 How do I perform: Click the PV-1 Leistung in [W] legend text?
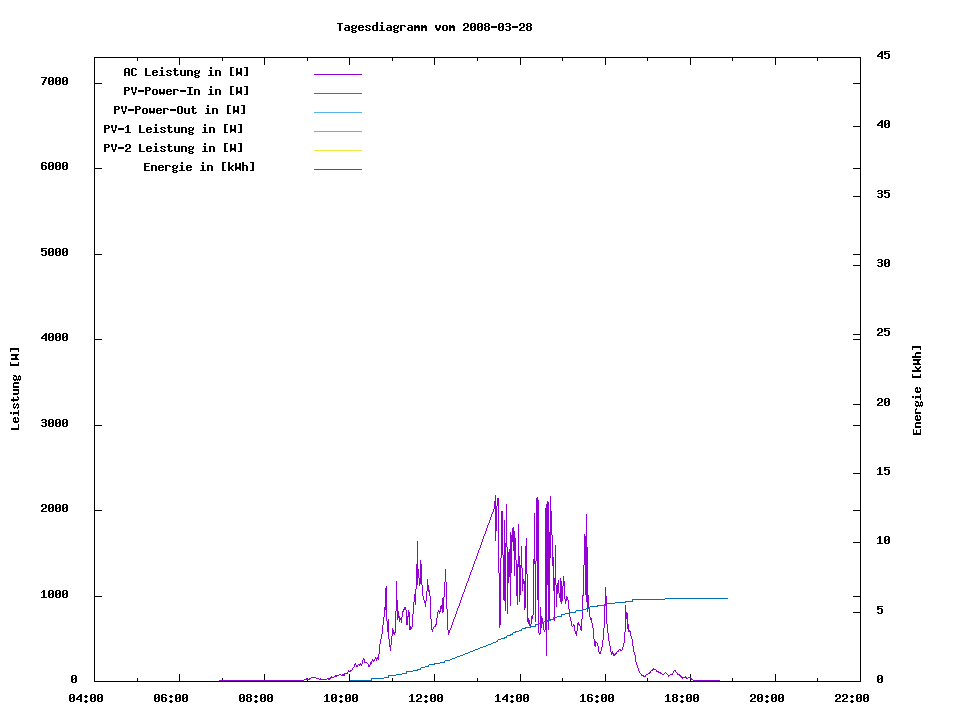(x=173, y=129)
